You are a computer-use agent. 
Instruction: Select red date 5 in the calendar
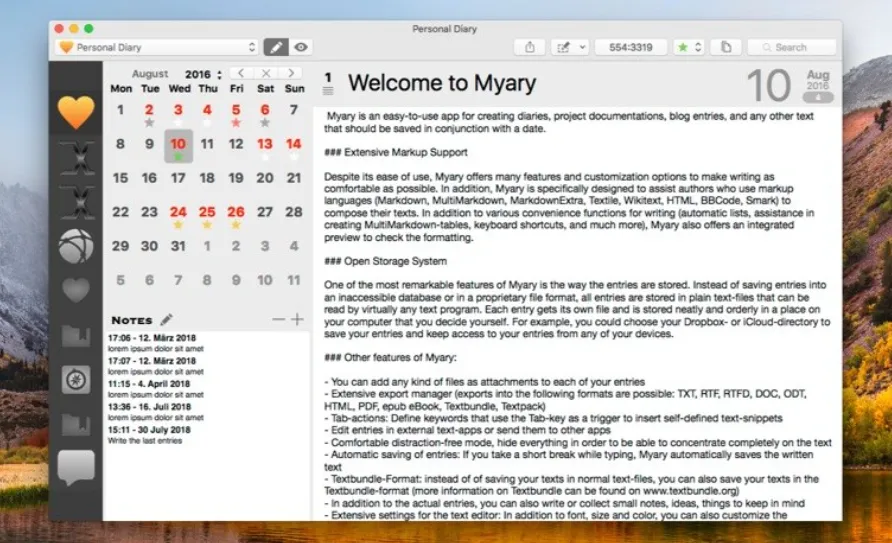click(x=236, y=110)
